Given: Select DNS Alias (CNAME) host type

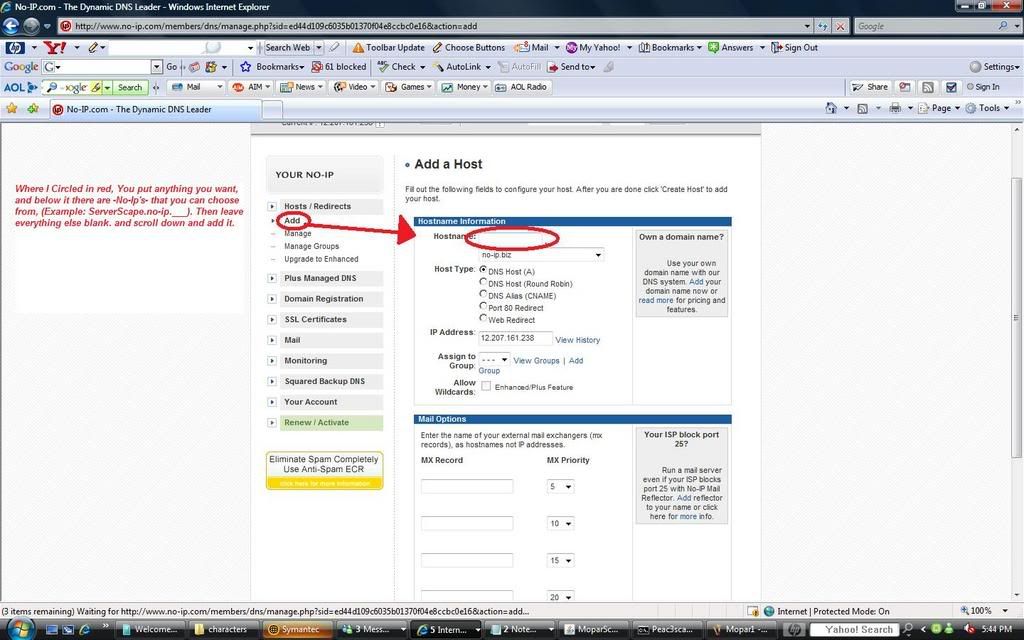Looking at the screenshot, I should click(x=483, y=294).
